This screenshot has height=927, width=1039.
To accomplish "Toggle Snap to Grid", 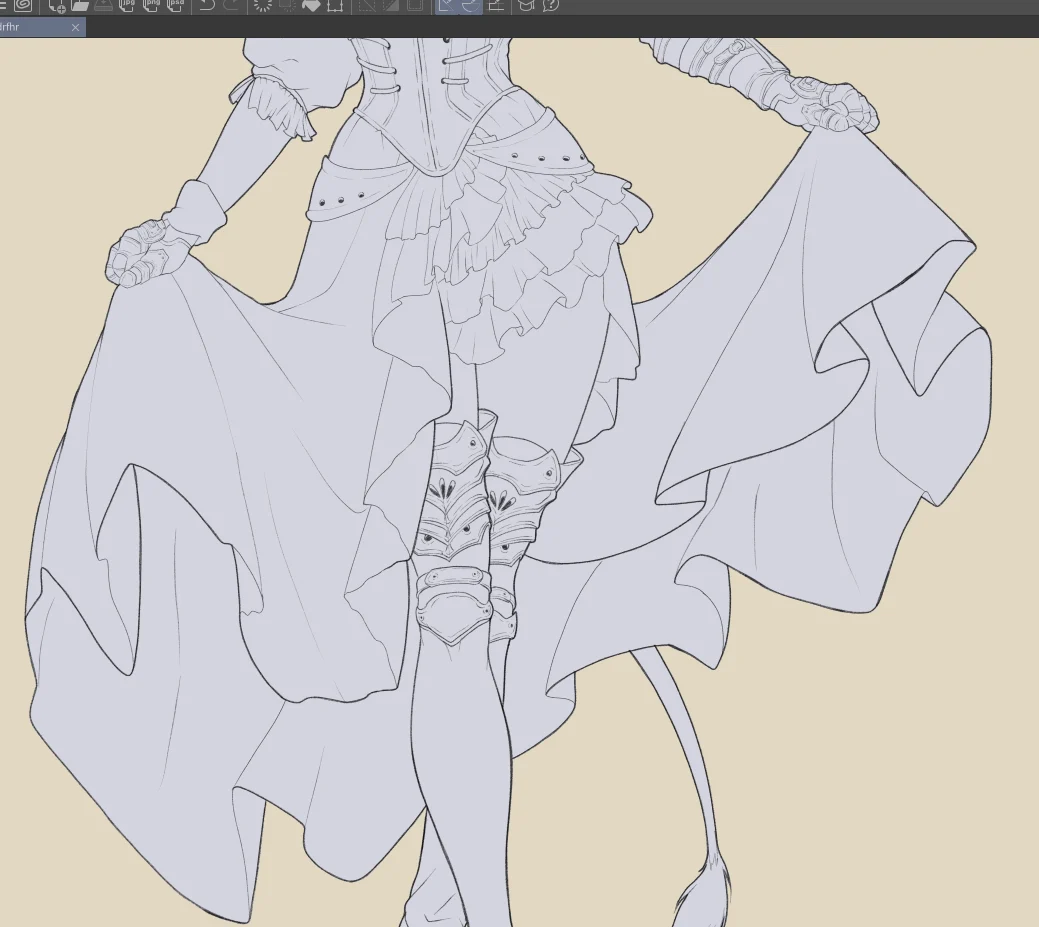I will point(494,5).
